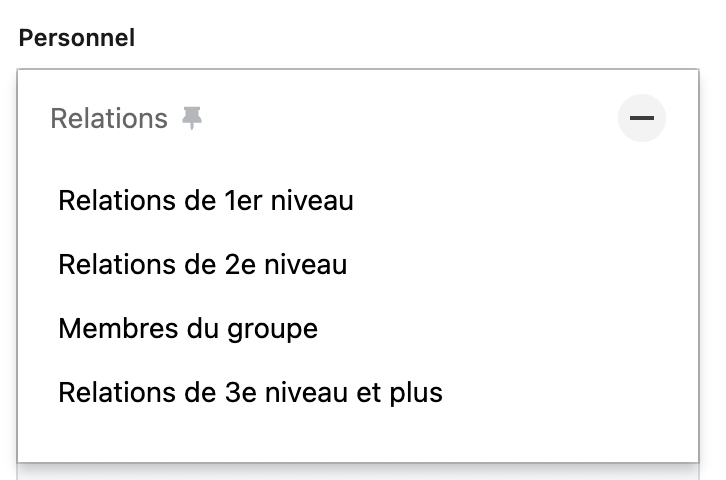Screen dimensions: 726x480
Task: Filter results by group members
Action: point(188,329)
